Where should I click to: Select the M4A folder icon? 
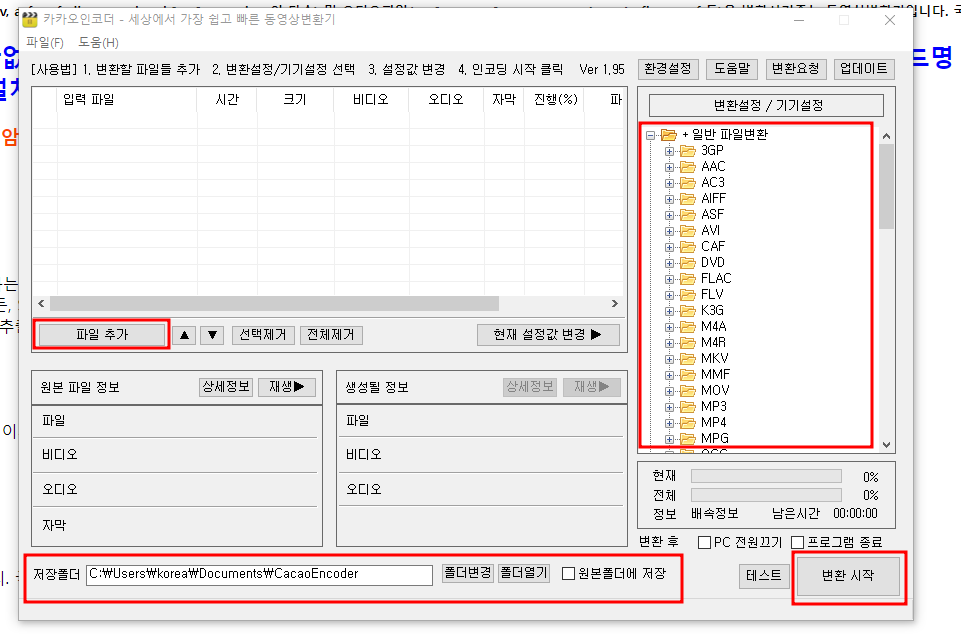pyautogui.click(x=688, y=327)
